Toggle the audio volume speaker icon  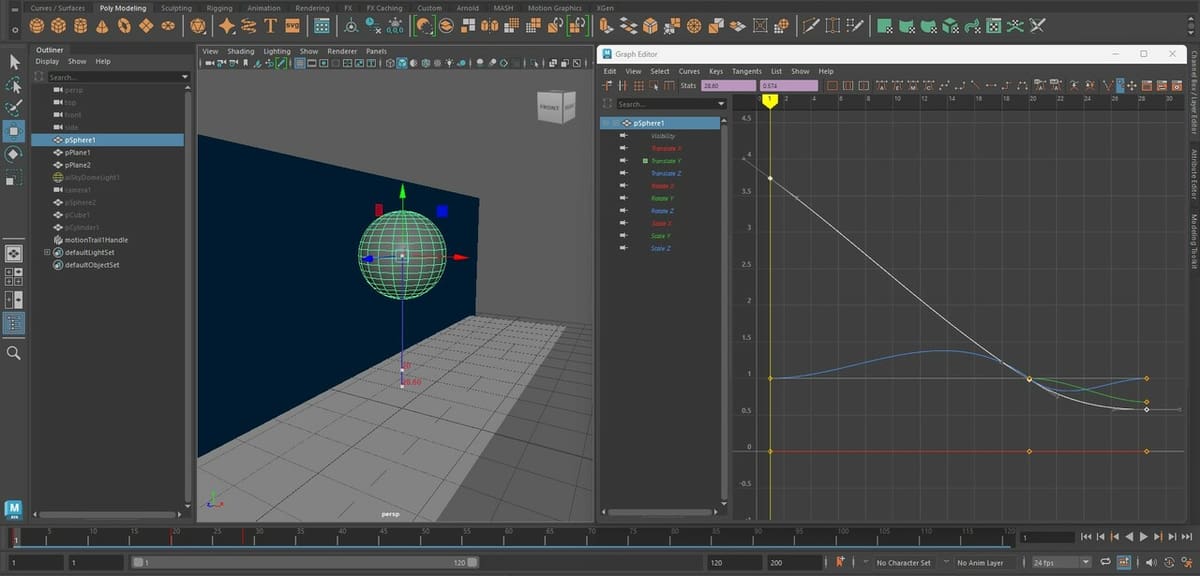(1150, 563)
